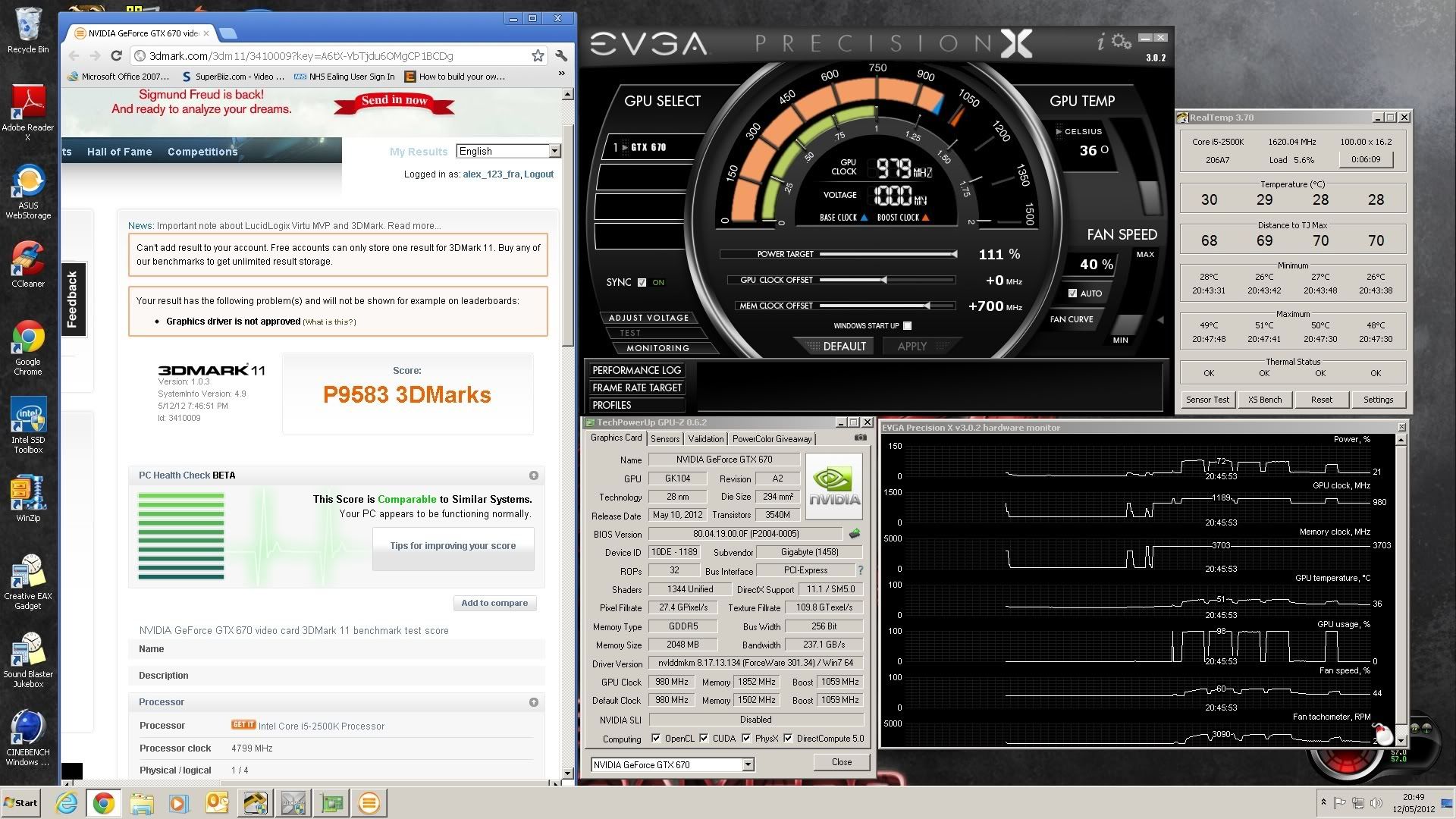
Task: Toggle DirectCompute 5.0 checkbox
Action: click(788, 738)
